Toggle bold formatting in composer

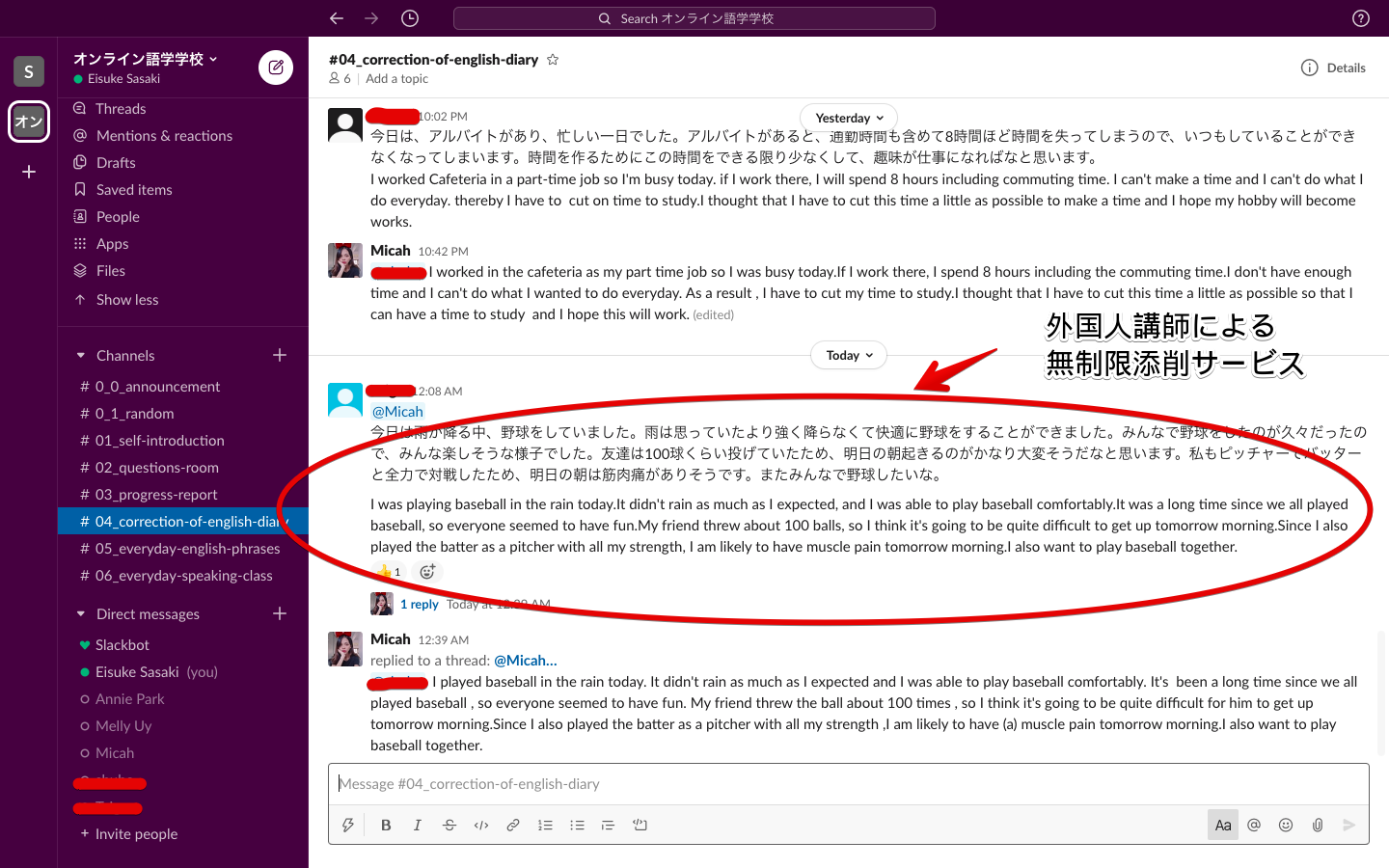click(x=386, y=825)
